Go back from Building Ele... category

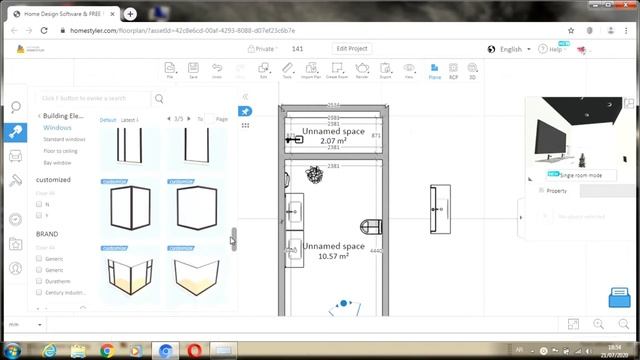[39, 116]
